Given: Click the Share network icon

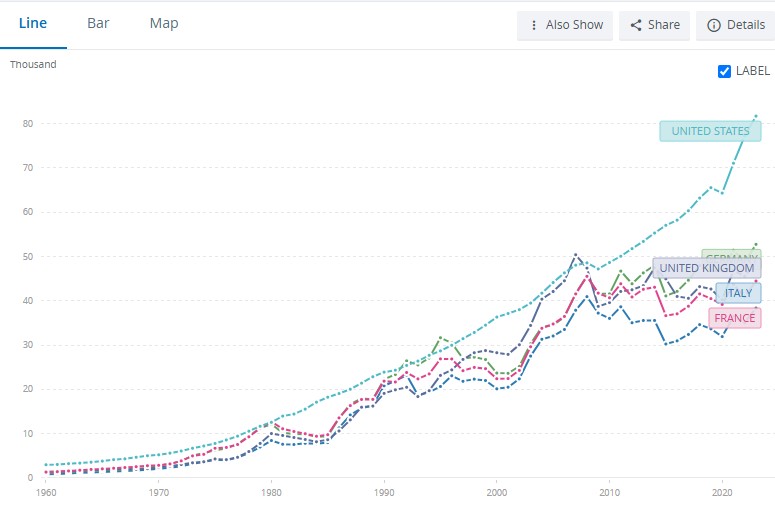Looking at the screenshot, I should (x=636, y=25).
